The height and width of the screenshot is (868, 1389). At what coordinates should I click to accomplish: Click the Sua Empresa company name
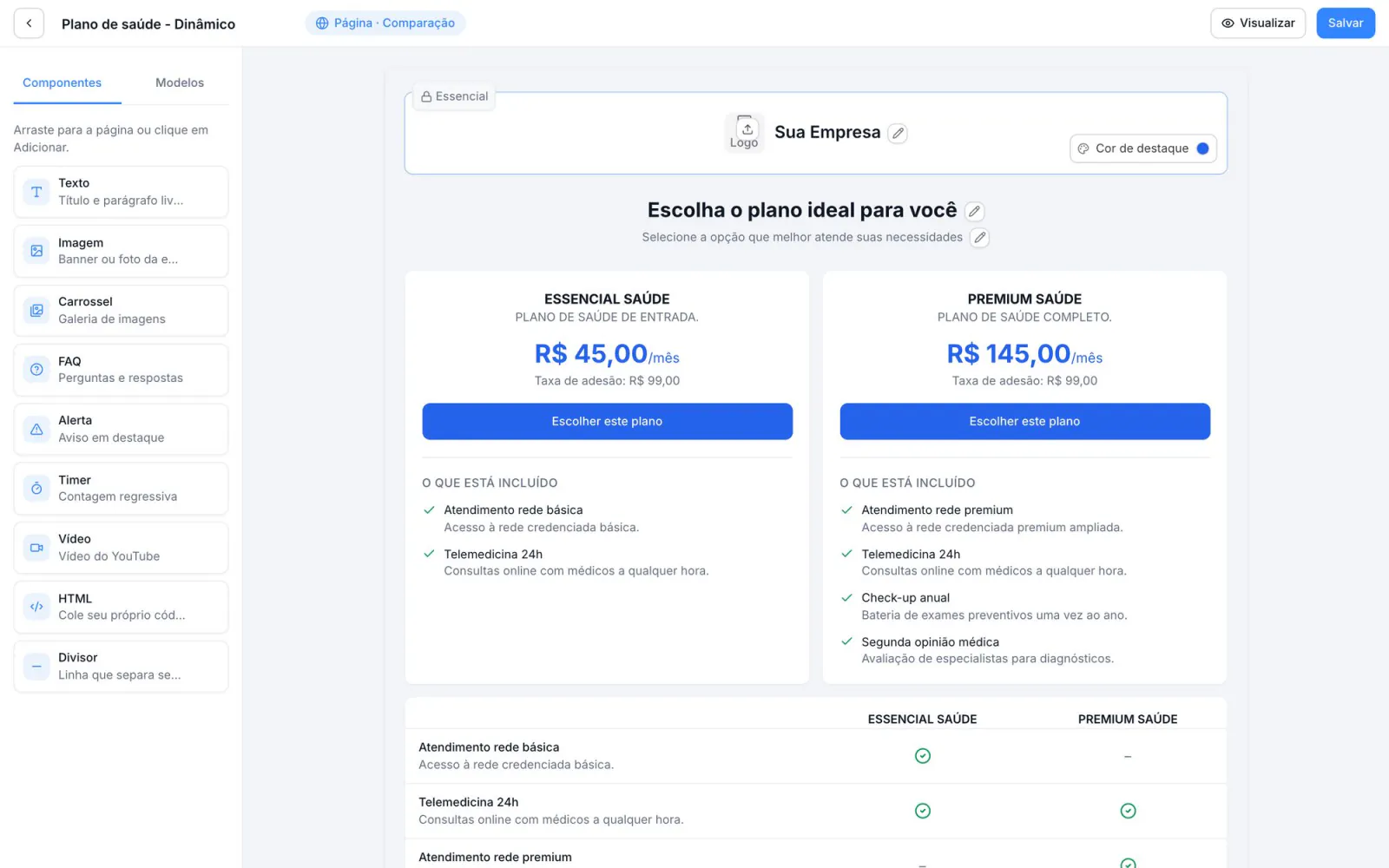coord(827,132)
